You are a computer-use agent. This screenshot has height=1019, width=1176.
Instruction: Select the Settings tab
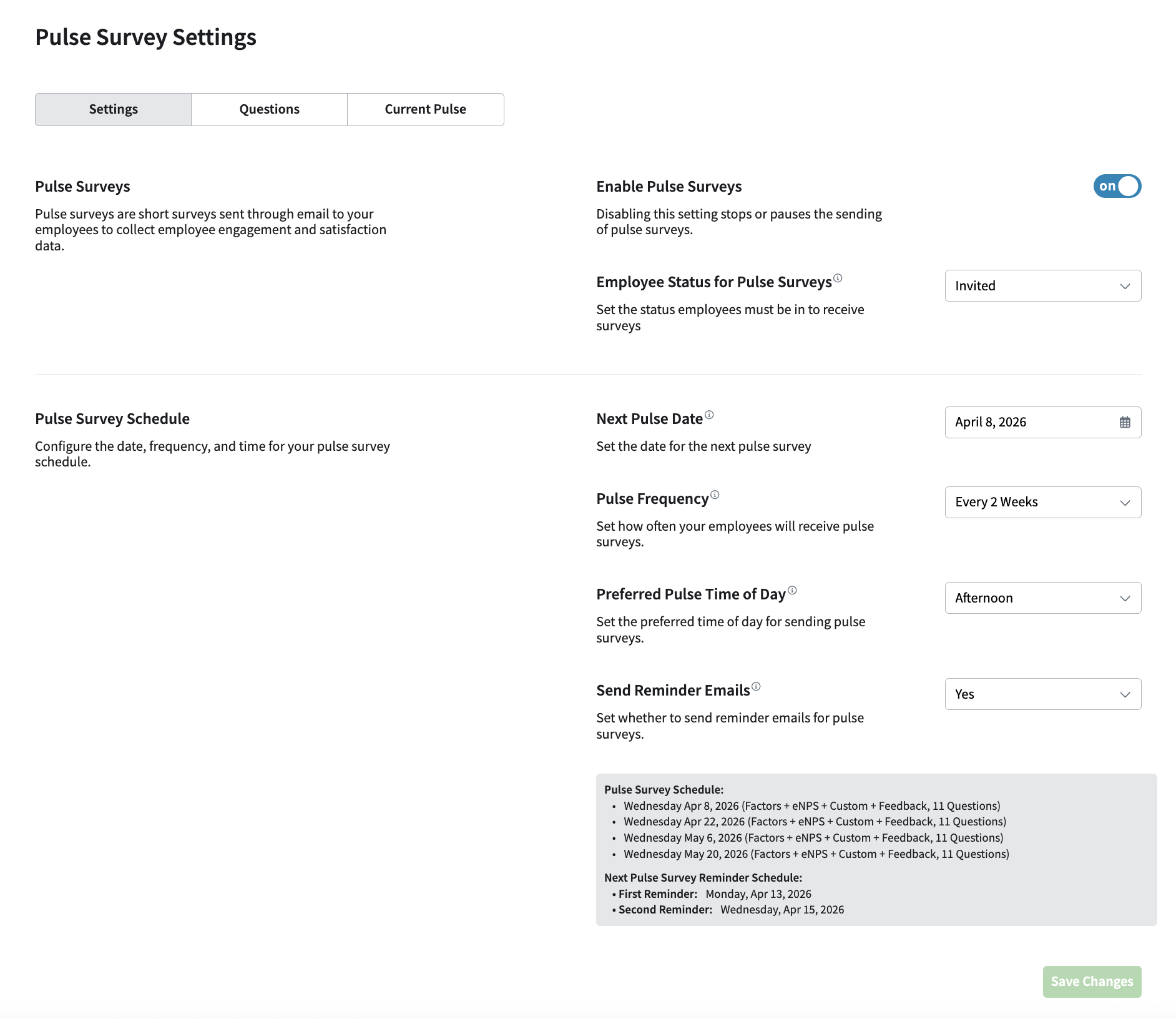(113, 110)
